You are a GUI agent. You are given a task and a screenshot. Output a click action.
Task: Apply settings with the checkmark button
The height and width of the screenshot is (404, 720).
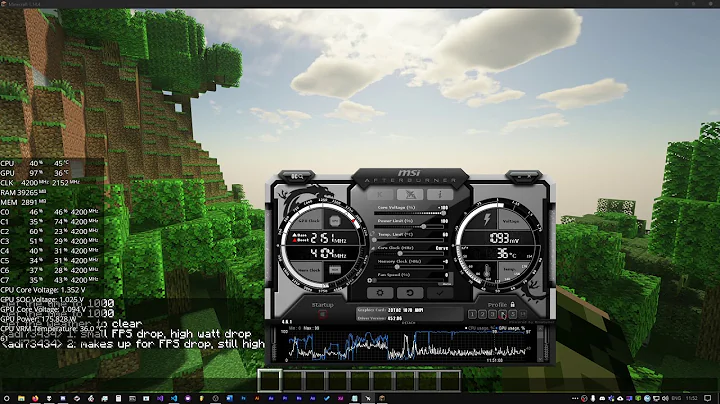pos(440,293)
